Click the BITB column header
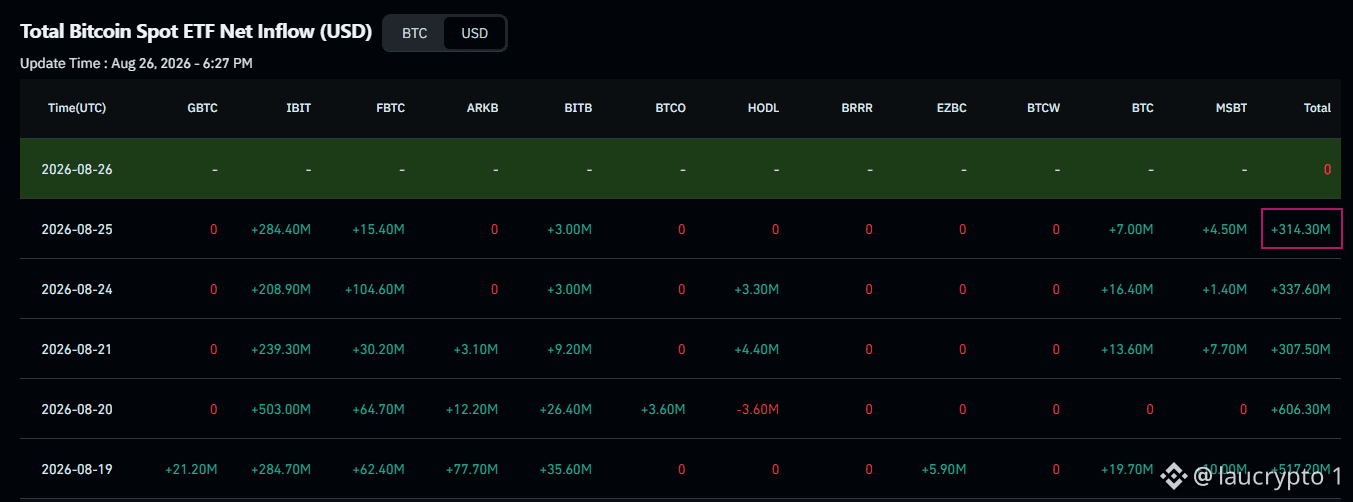The width and height of the screenshot is (1353, 502). coord(577,108)
